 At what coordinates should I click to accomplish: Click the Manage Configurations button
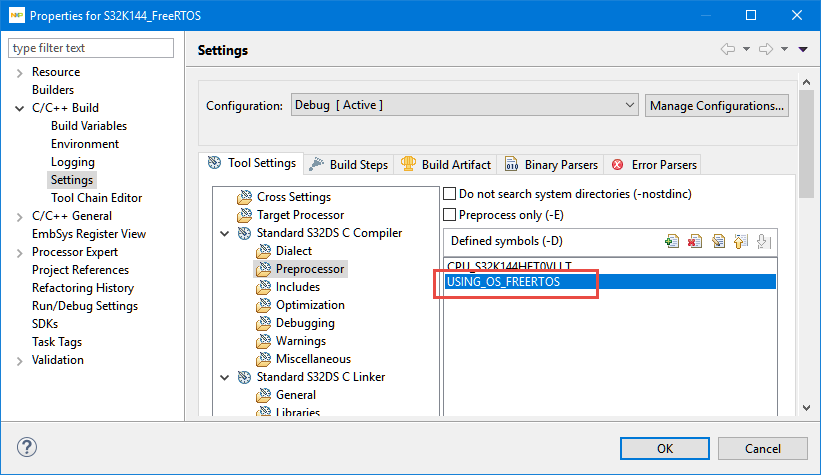(716, 105)
